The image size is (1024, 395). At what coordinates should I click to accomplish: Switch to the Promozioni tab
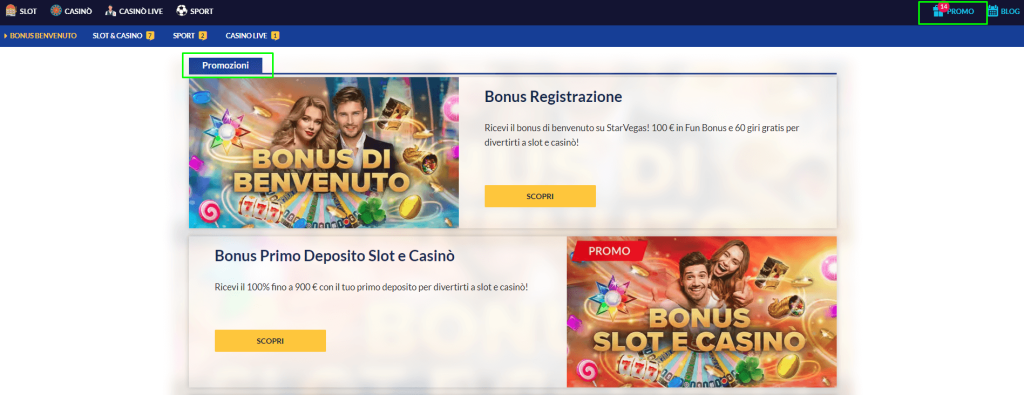click(x=225, y=65)
